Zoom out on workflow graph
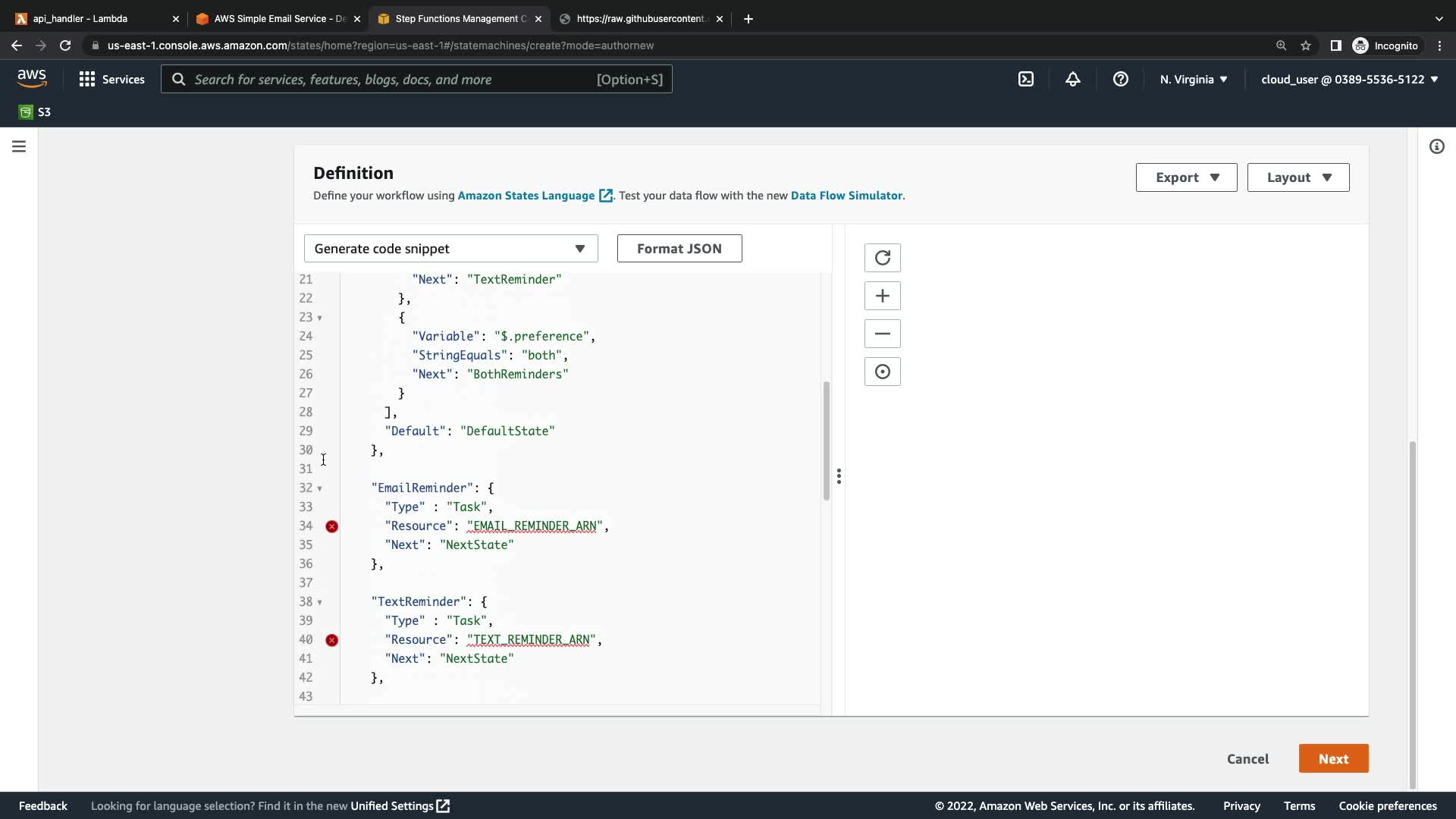1456x819 pixels. pos(882,334)
